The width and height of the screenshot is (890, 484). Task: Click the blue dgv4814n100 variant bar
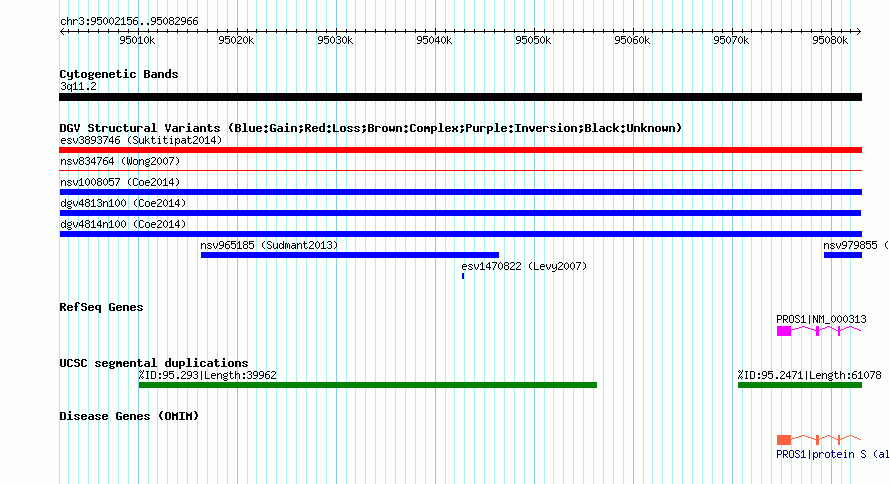click(x=460, y=234)
